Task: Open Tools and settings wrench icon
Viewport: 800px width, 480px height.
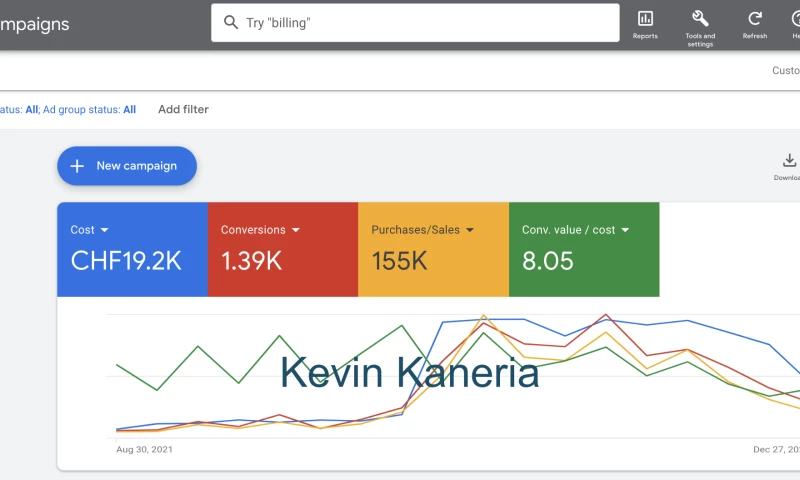Action: [700, 18]
